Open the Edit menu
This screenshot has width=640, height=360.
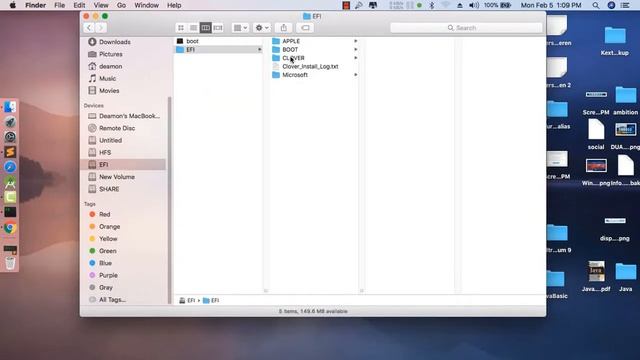tap(79, 5)
